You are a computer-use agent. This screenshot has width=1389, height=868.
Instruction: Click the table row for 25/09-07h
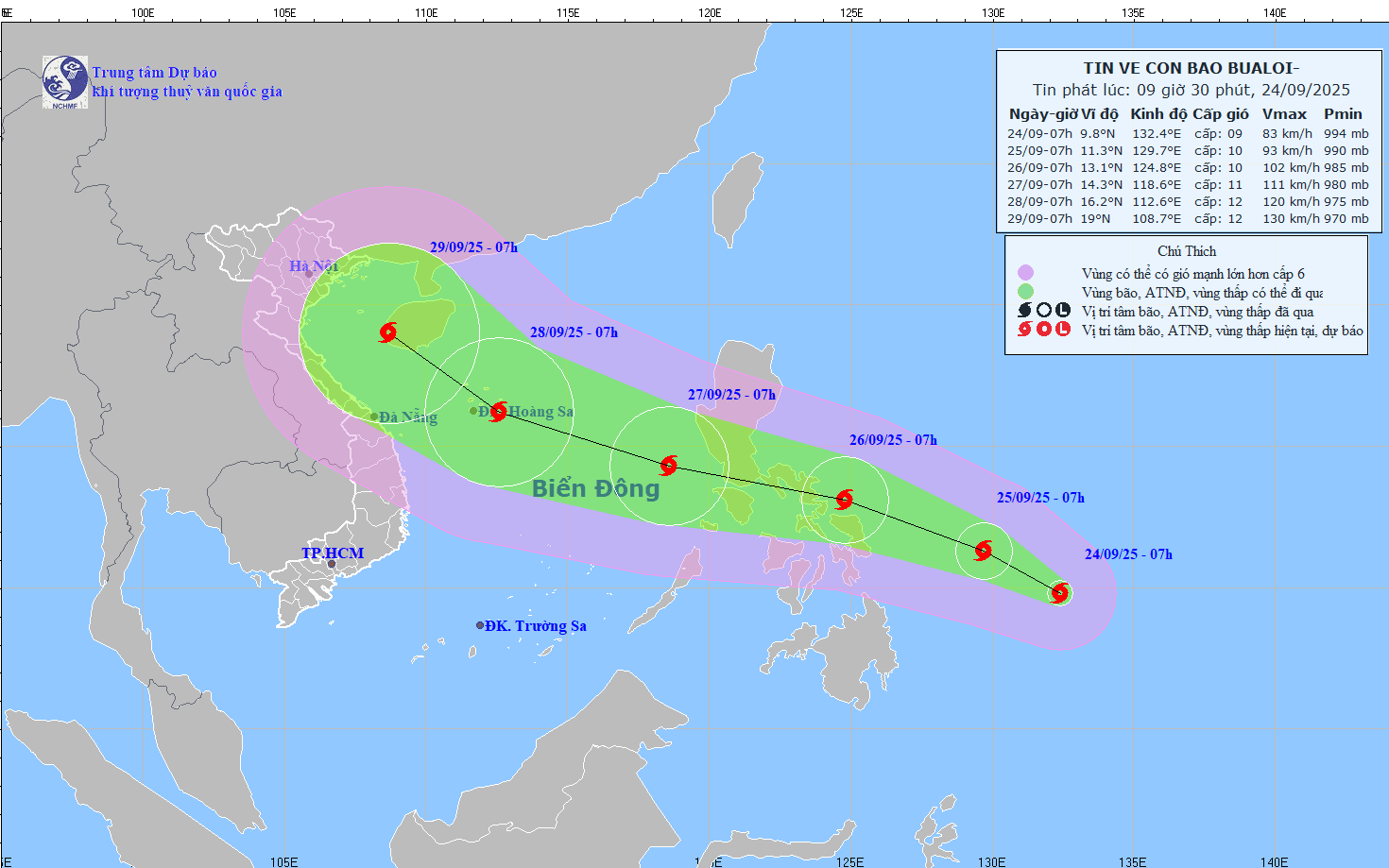tap(1188, 151)
